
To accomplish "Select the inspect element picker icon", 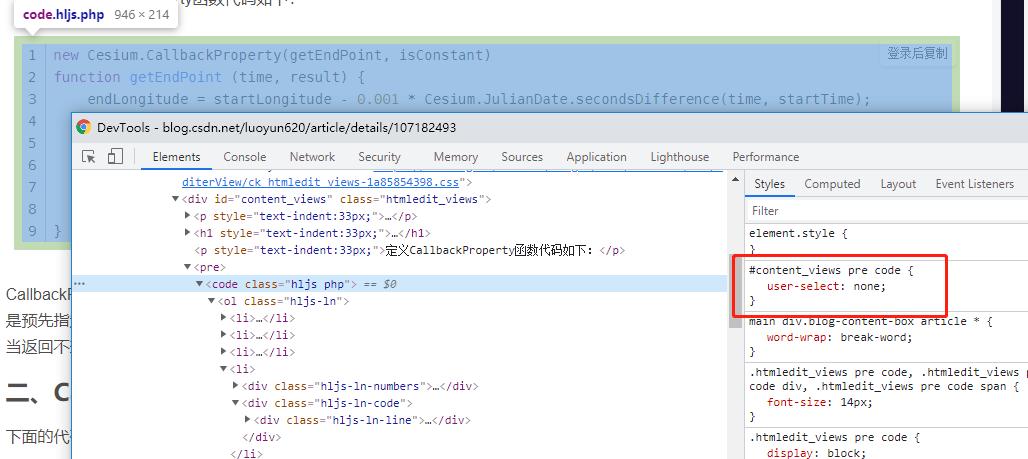I will [89, 157].
